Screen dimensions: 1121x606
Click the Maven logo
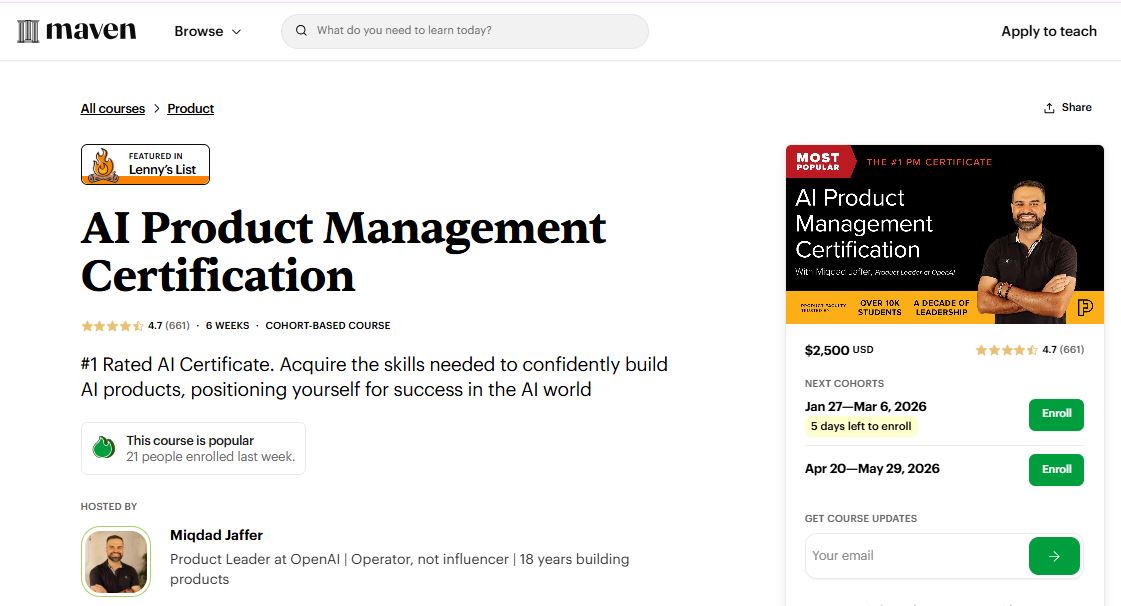point(76,30)
